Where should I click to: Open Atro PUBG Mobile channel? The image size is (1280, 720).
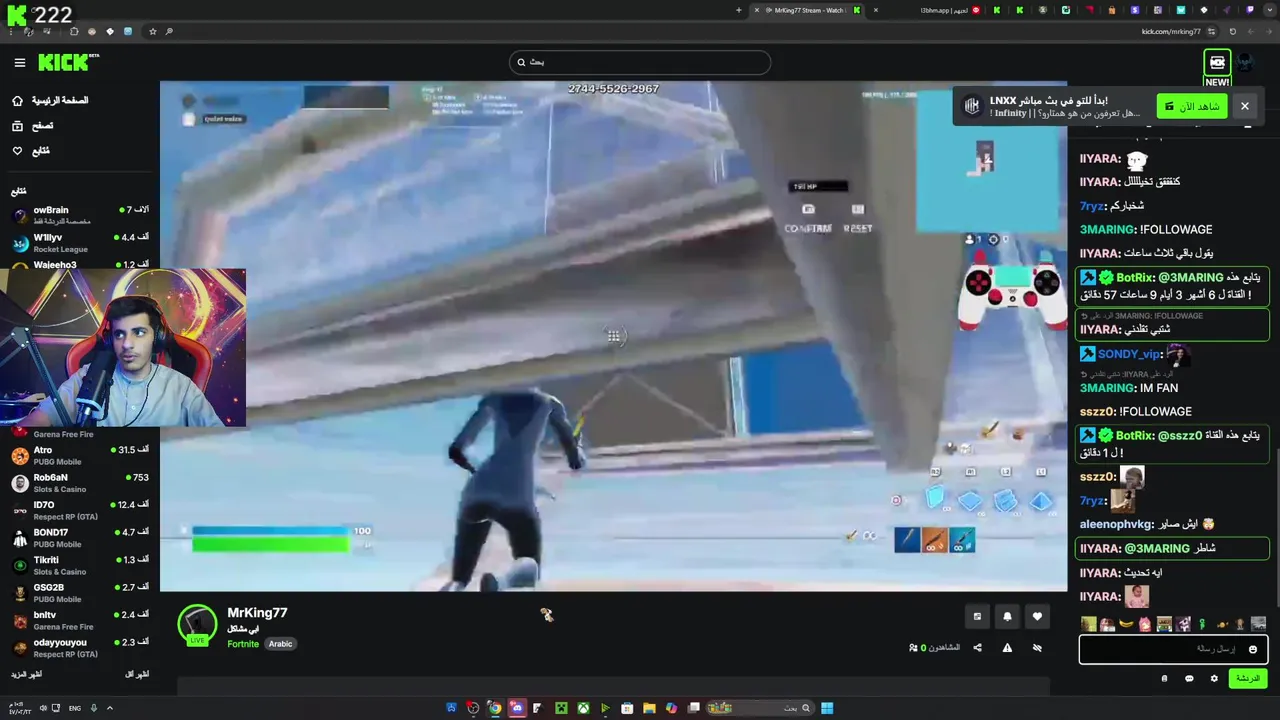click(79, 456)
